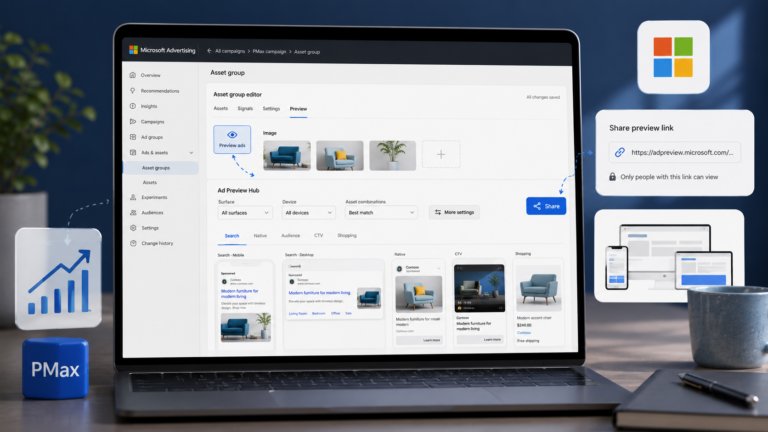Viewport: 768px width, 432px height.
Task: Open Campaigns in the sidebar
Action: [152, 121]
